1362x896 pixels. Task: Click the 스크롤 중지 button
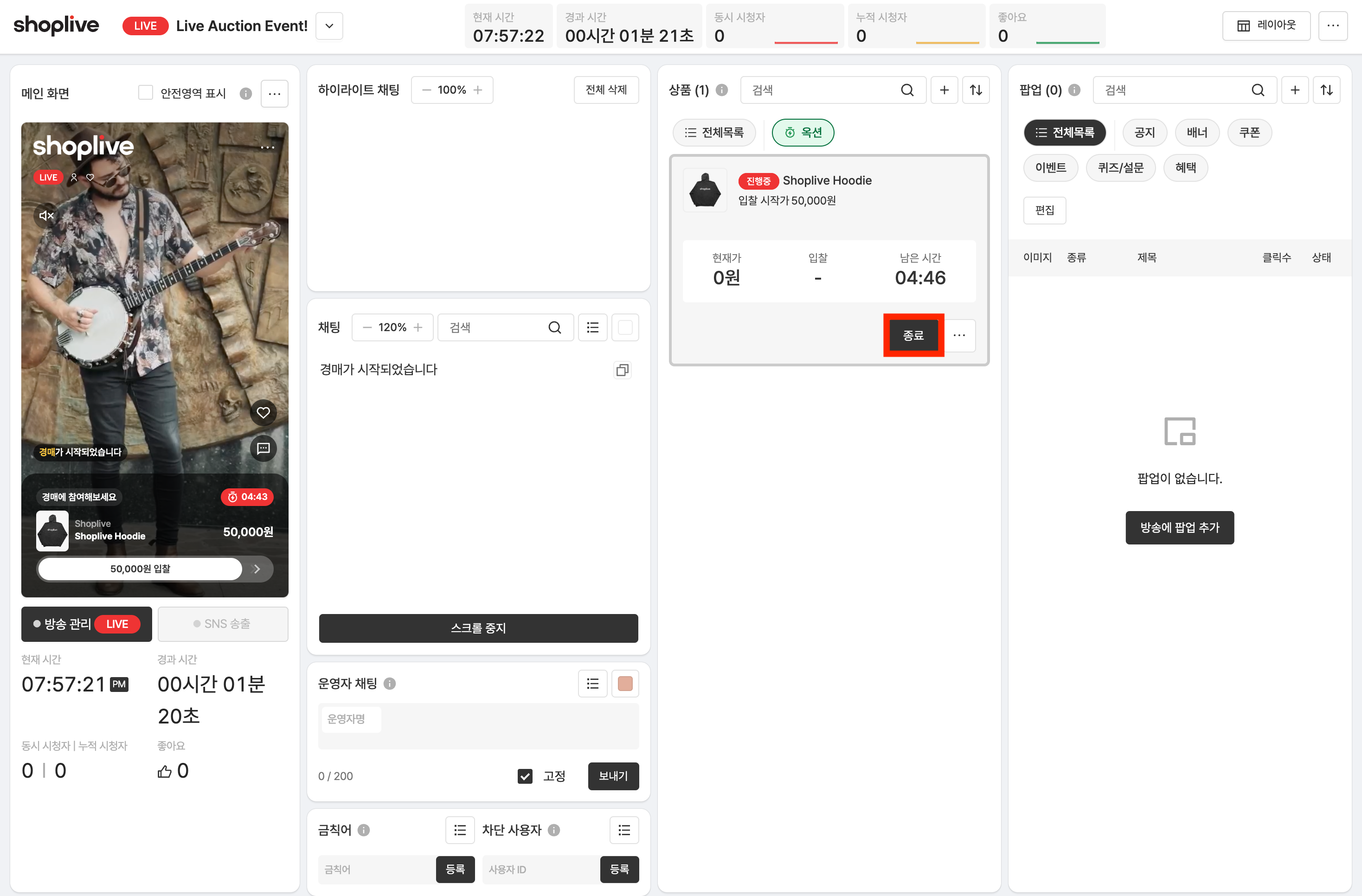coord(478,627)
